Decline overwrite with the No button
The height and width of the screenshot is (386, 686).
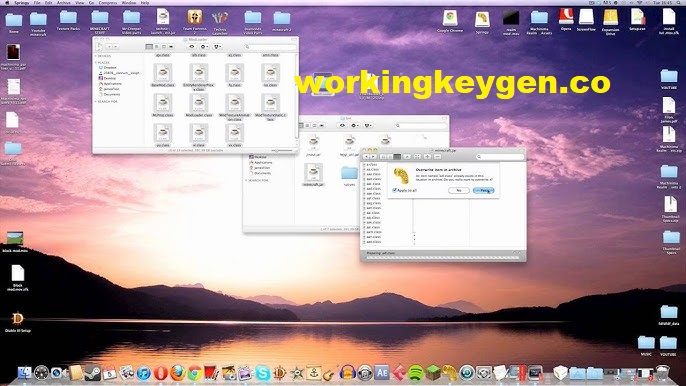pyautogui.click(x=459, y=190)
